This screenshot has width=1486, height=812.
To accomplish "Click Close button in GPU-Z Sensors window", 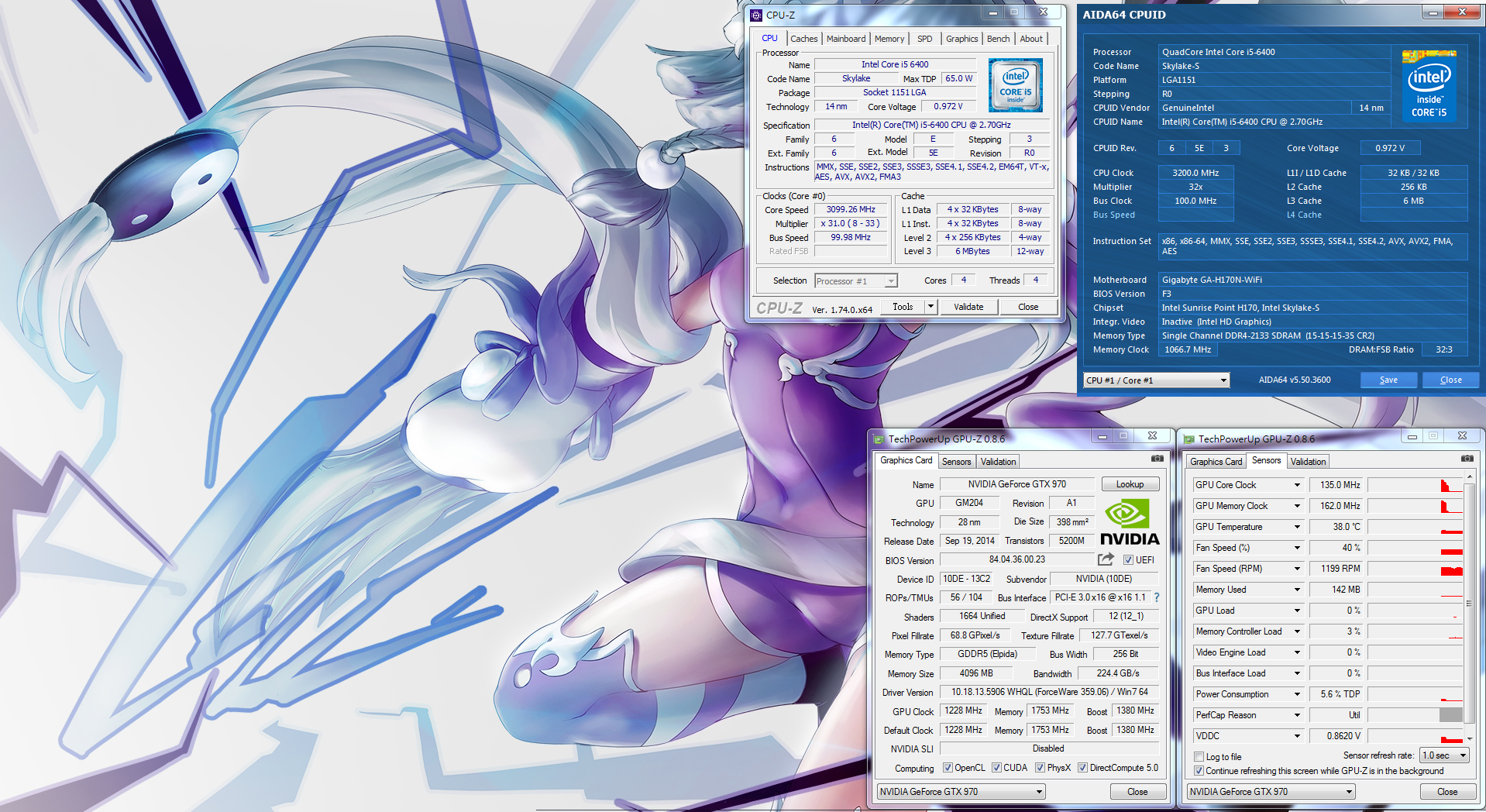I will coord(1447,792).
